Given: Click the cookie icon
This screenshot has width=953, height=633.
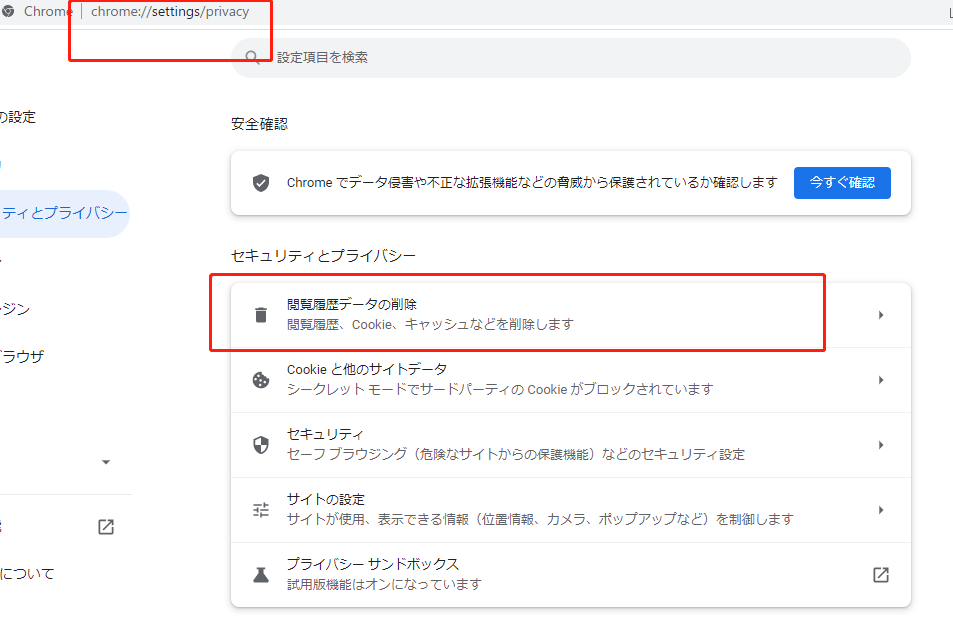Looking at the screenshot, I should coord(261,380).
